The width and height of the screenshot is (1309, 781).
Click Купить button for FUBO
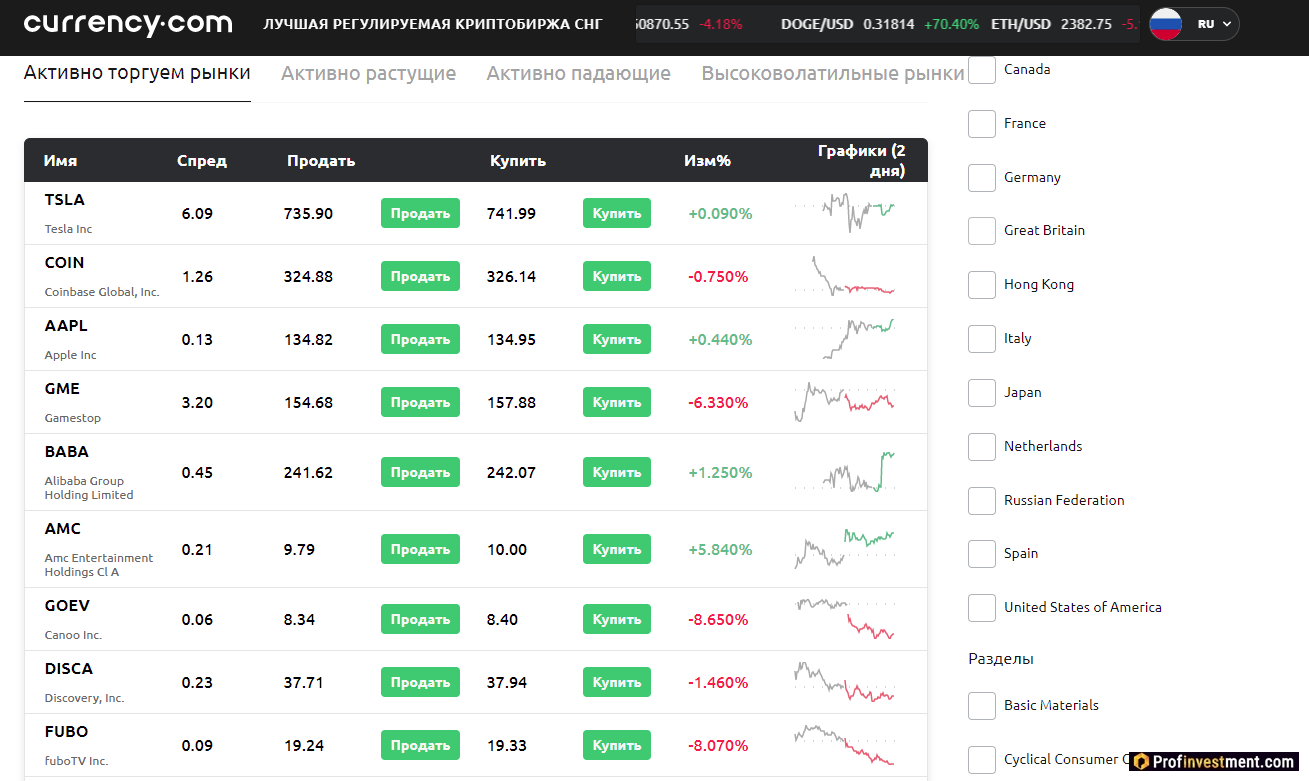coord(617,745)
